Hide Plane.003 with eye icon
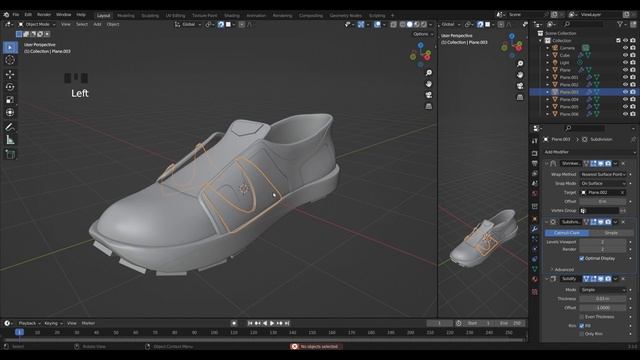This screenshot has width=640, height=360. (x=625, y=92)
